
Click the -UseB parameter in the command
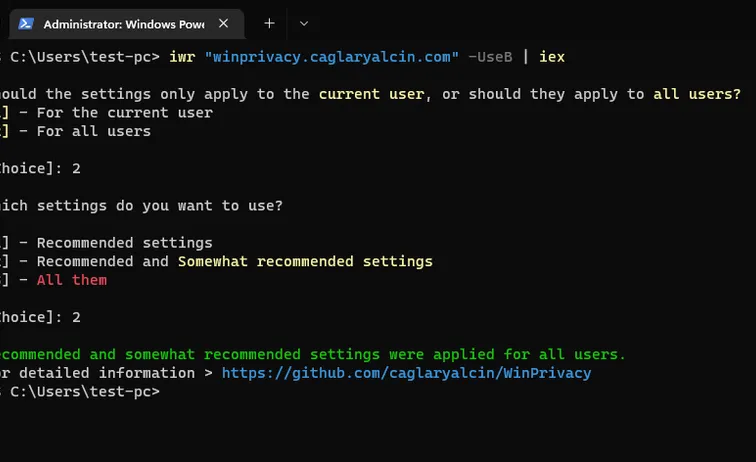coord(490,57)
